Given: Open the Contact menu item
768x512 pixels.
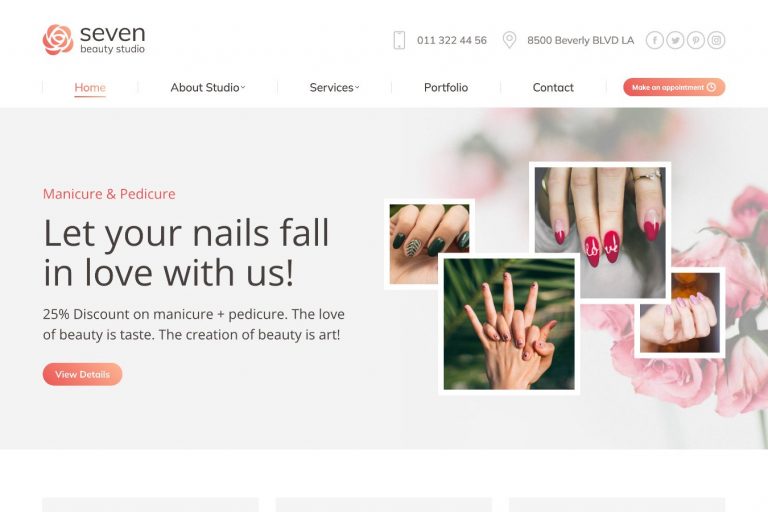Looking at the screenshot, I should 553,87.
